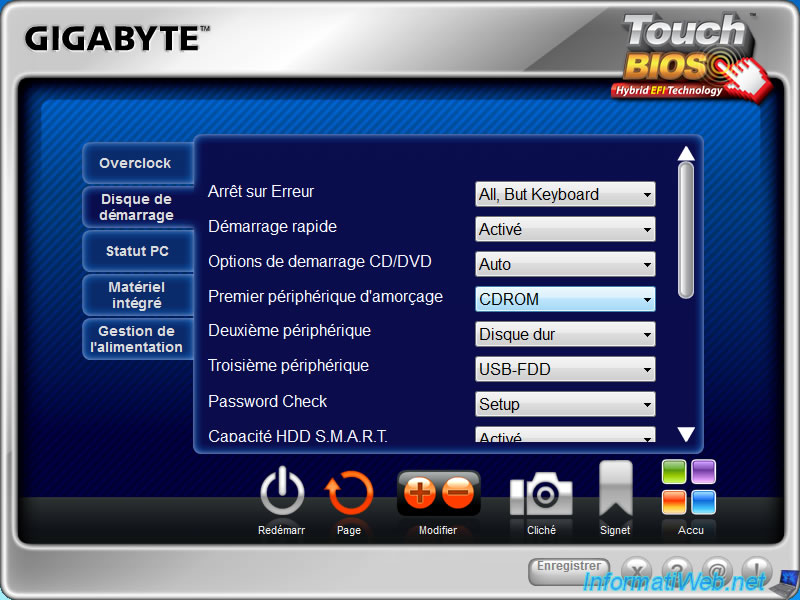
Task: Open the Capacité HDD S.M.A.R.T. dropdown
Action: click(565, 435)
